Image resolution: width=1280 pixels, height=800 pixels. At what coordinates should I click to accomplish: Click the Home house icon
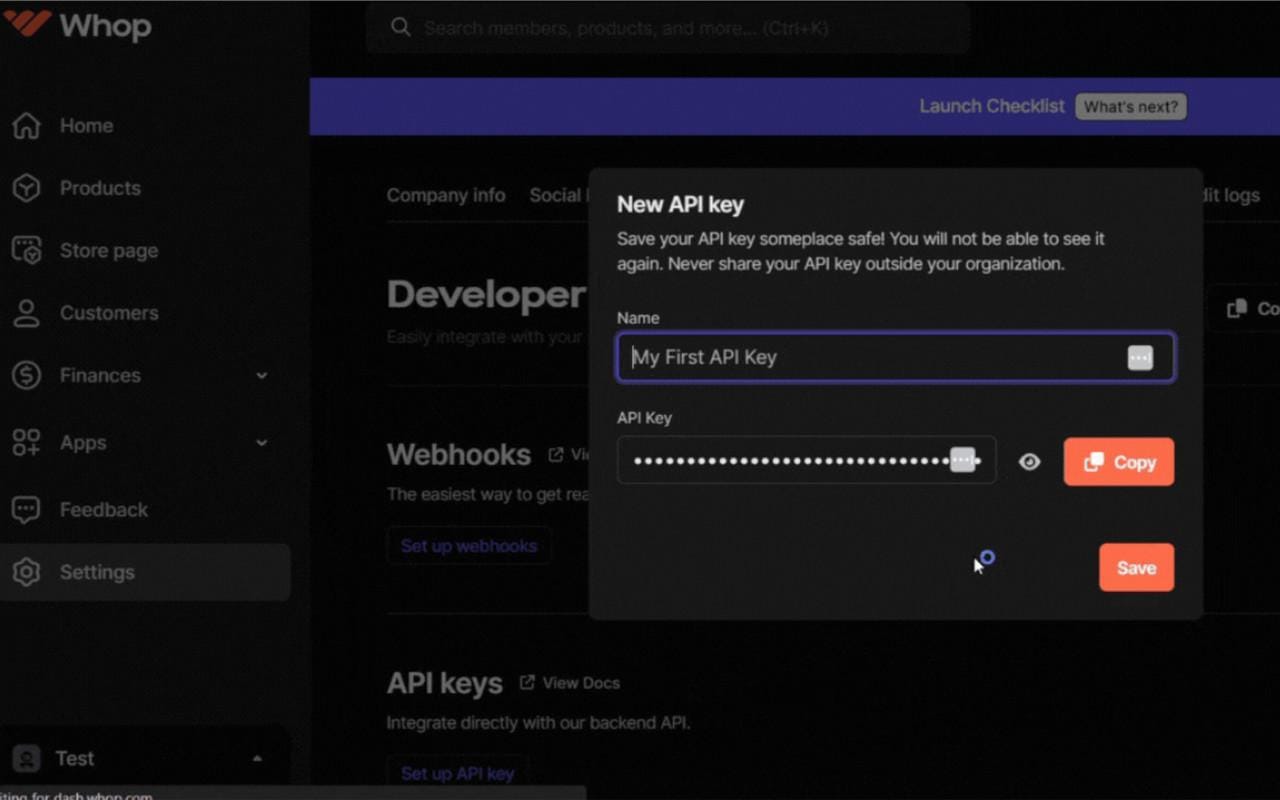tap(27, 126)
